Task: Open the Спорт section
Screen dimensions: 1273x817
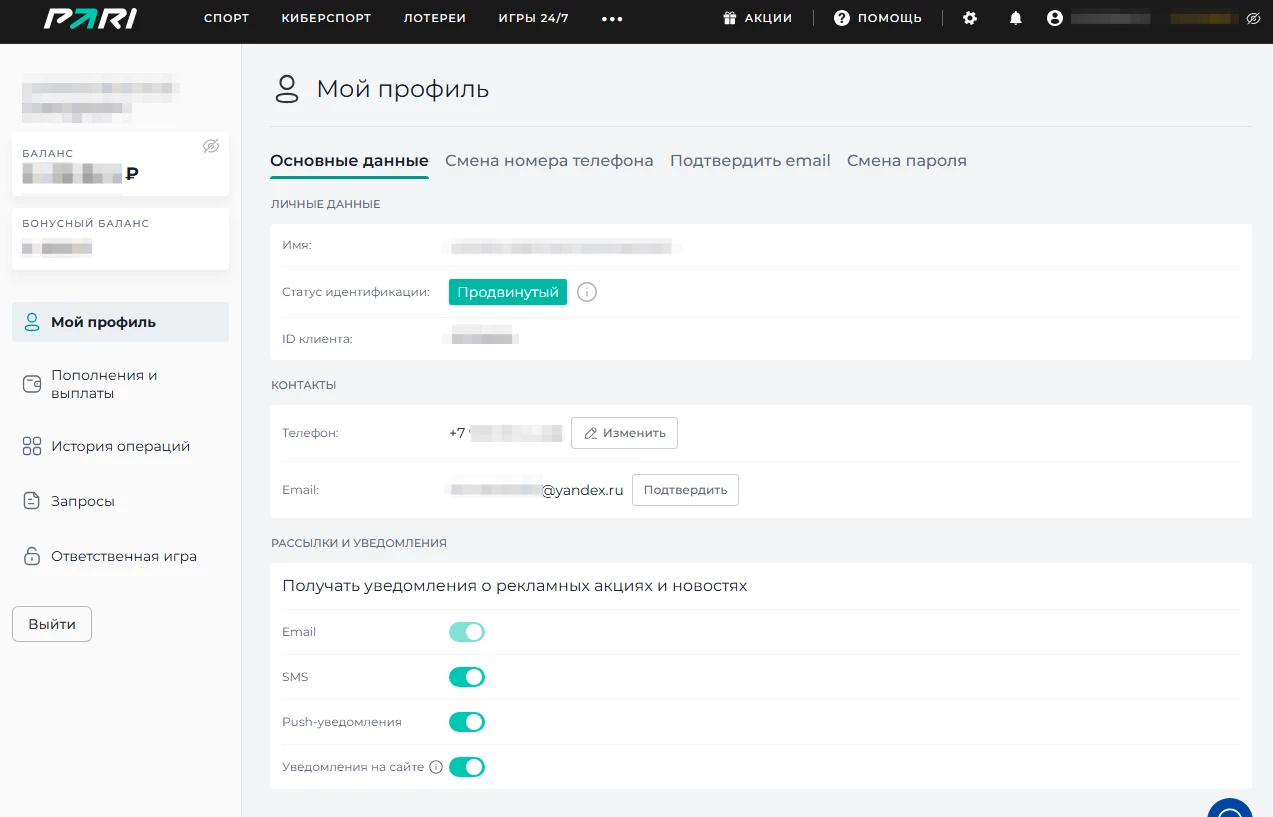Action: point(226,18)
